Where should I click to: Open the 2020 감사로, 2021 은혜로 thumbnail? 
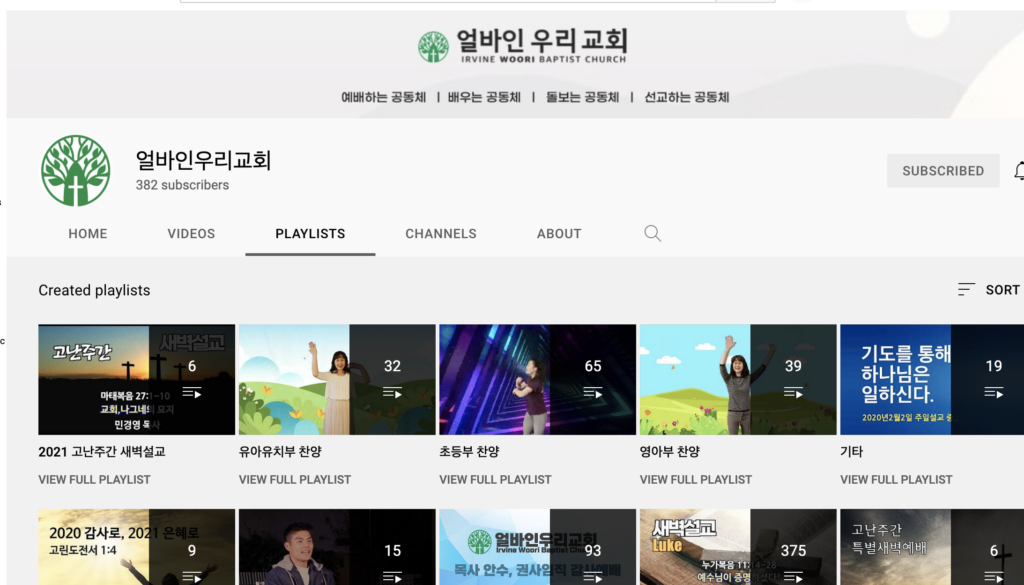(136, 547)
